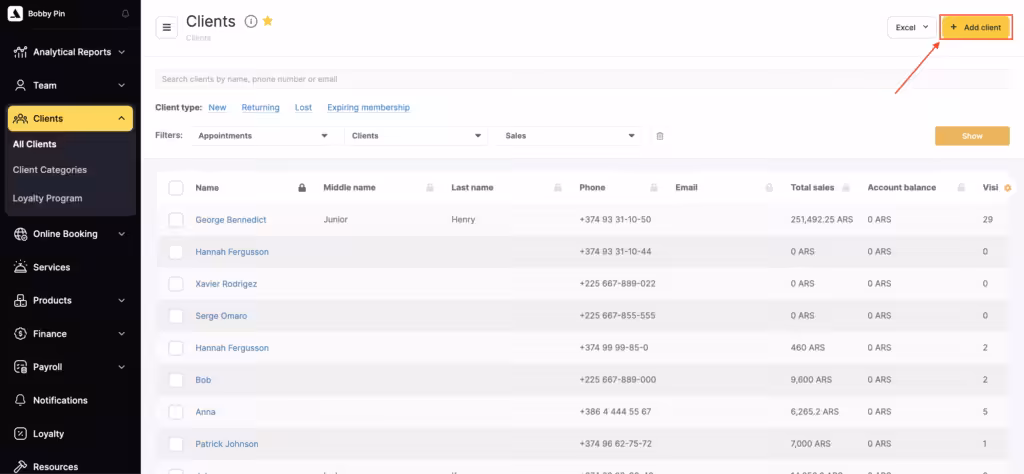Click the hamburger menu icon beside Clients title
Screen dimensions: 1024x474
tap(167, 27)
